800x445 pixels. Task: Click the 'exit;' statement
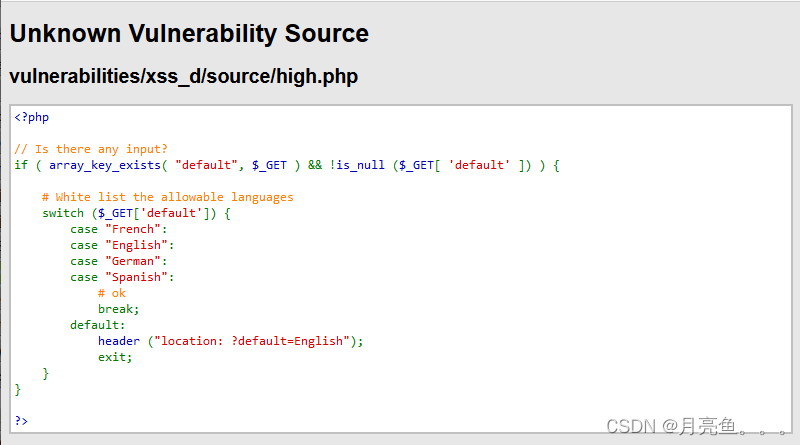click(115, 357)
